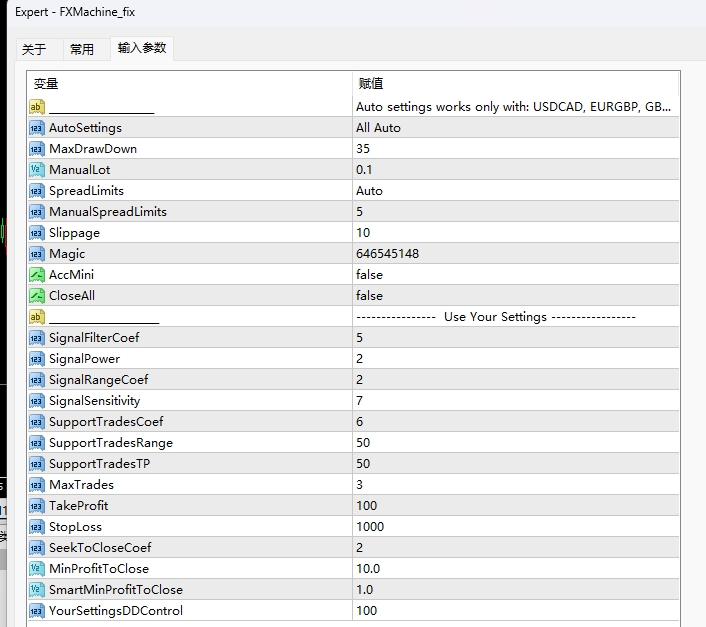
Task: Click the SmartMinProfitToClose double icon
Action: (37, 590)
